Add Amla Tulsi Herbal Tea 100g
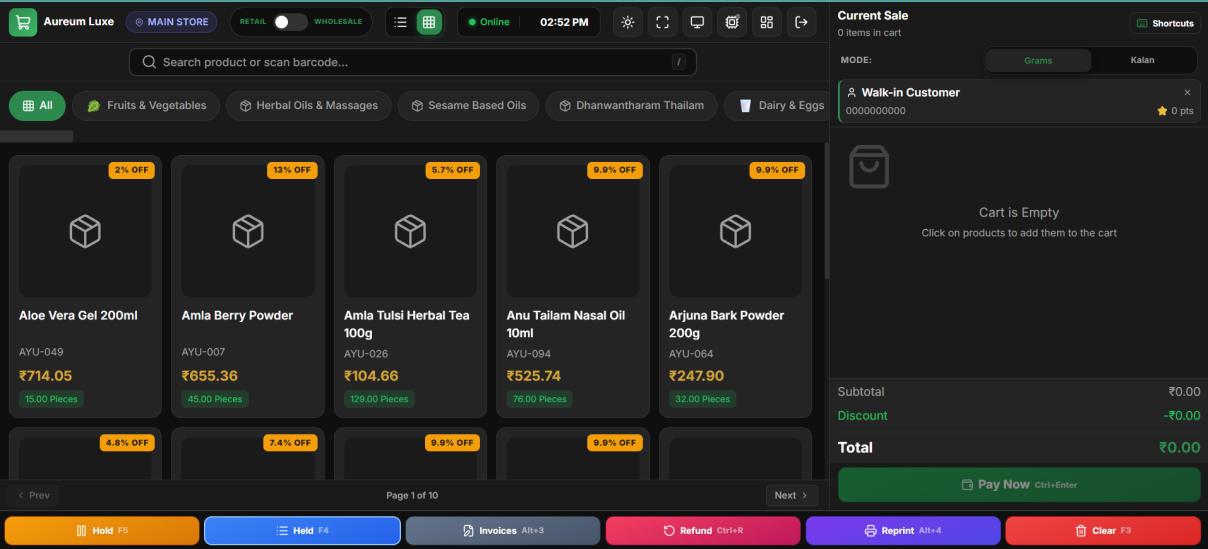 410,286
